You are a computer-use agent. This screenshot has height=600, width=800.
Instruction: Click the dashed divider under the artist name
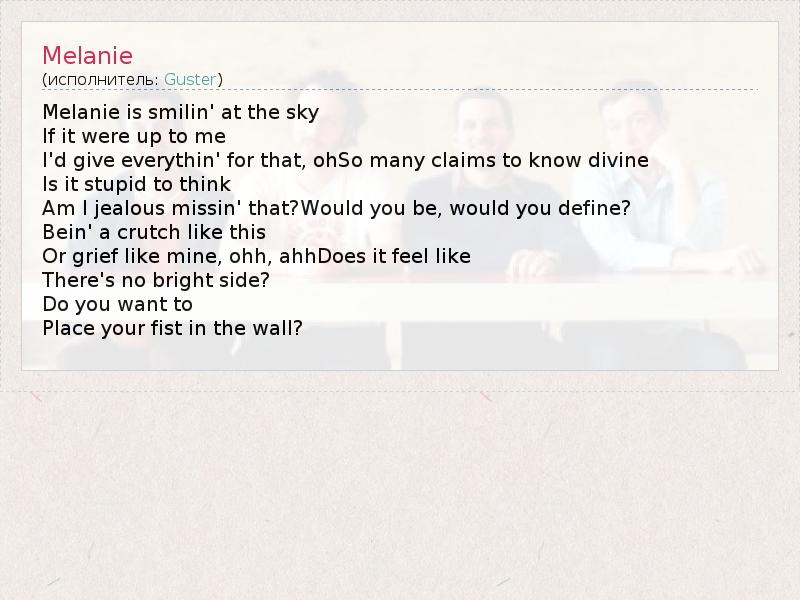[x=400, y=90]
